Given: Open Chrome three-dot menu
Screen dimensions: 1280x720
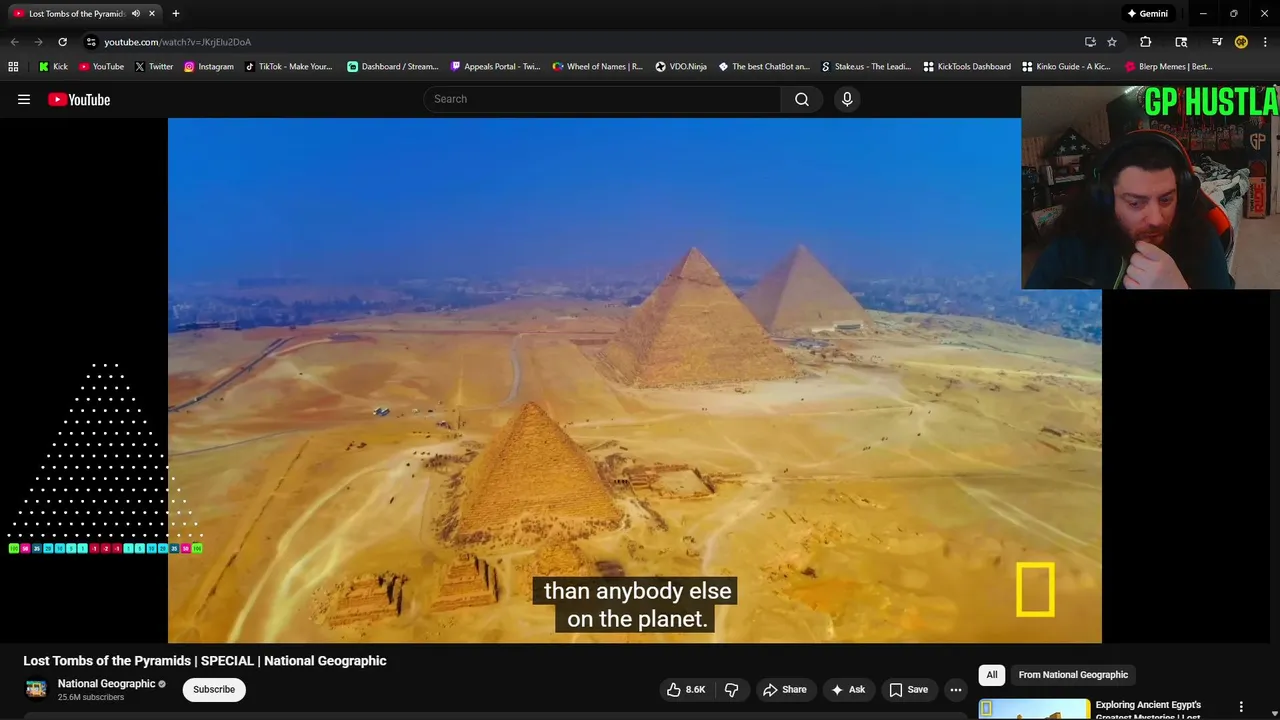Looking at the screenshot, I should click(1265, 42).
